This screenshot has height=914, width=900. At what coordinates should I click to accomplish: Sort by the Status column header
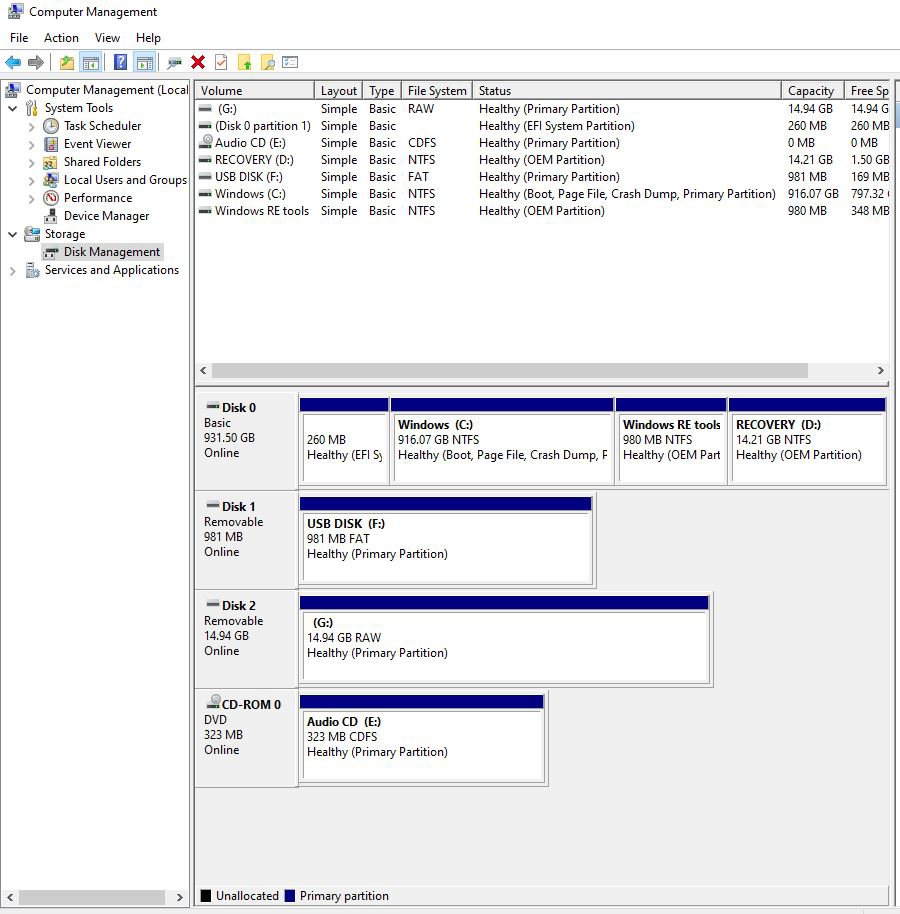pyautogui.click(x=627, y=90)
